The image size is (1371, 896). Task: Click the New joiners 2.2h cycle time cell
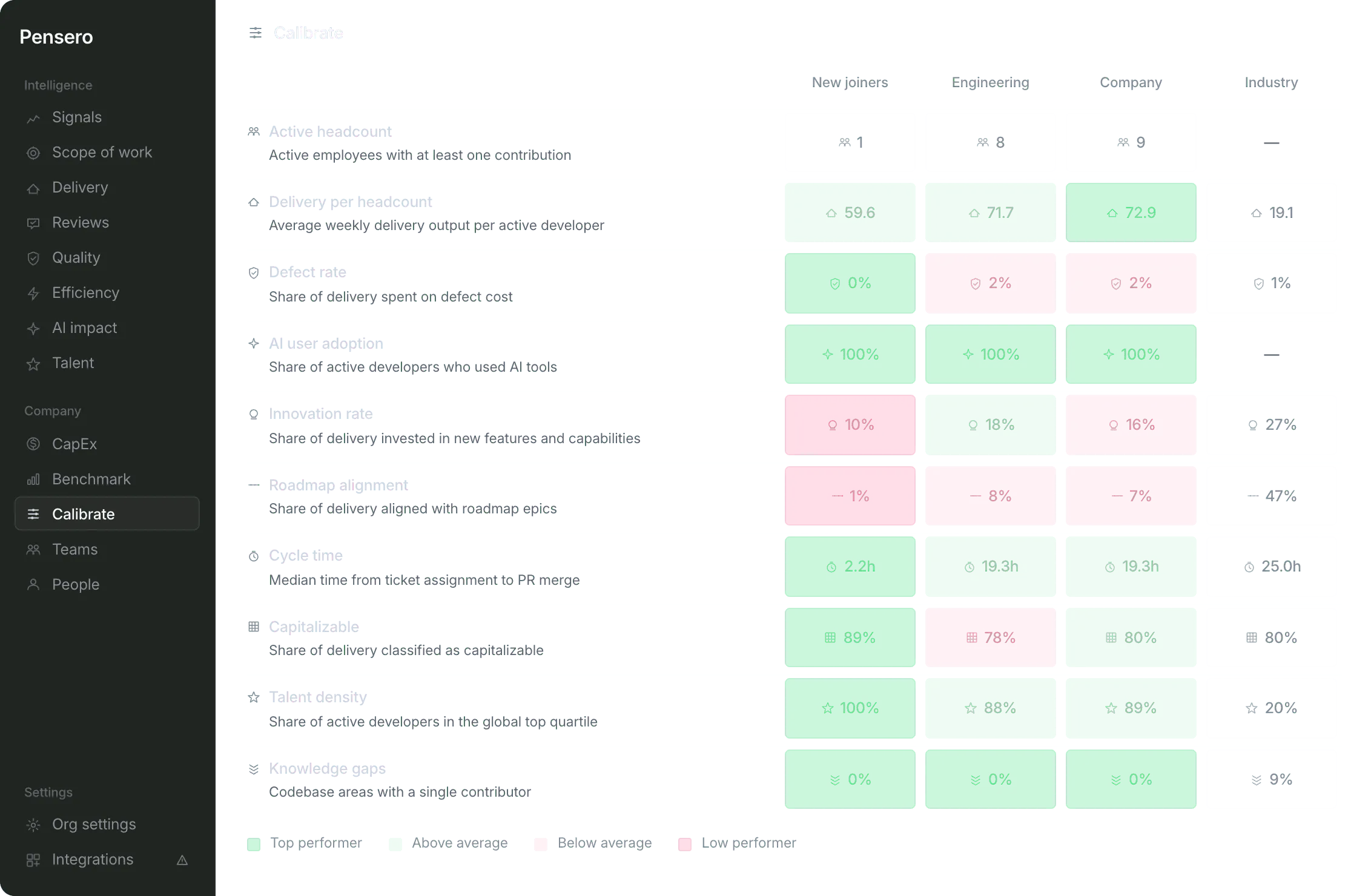click(850, 566)
